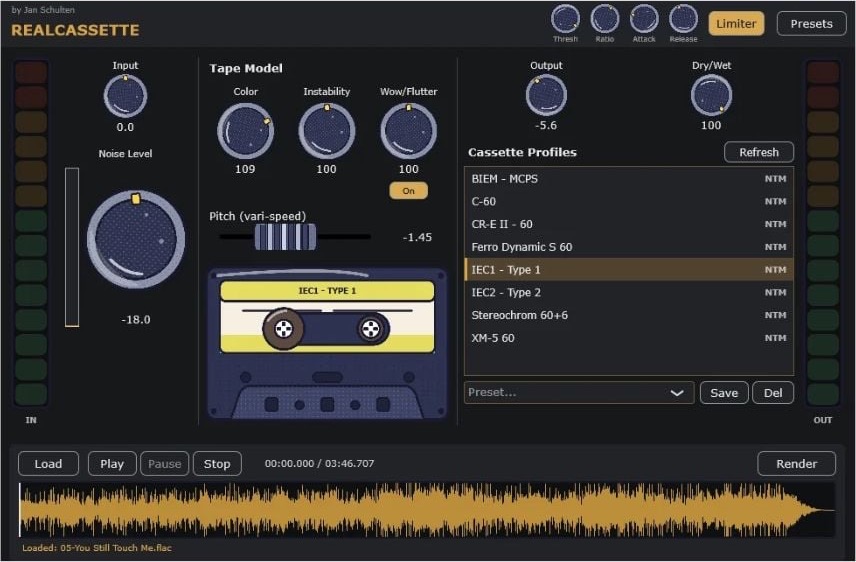This screenshot has width=856, height=562.
Task: Click the large Noise Level knob
Action: tap(136, 239)
